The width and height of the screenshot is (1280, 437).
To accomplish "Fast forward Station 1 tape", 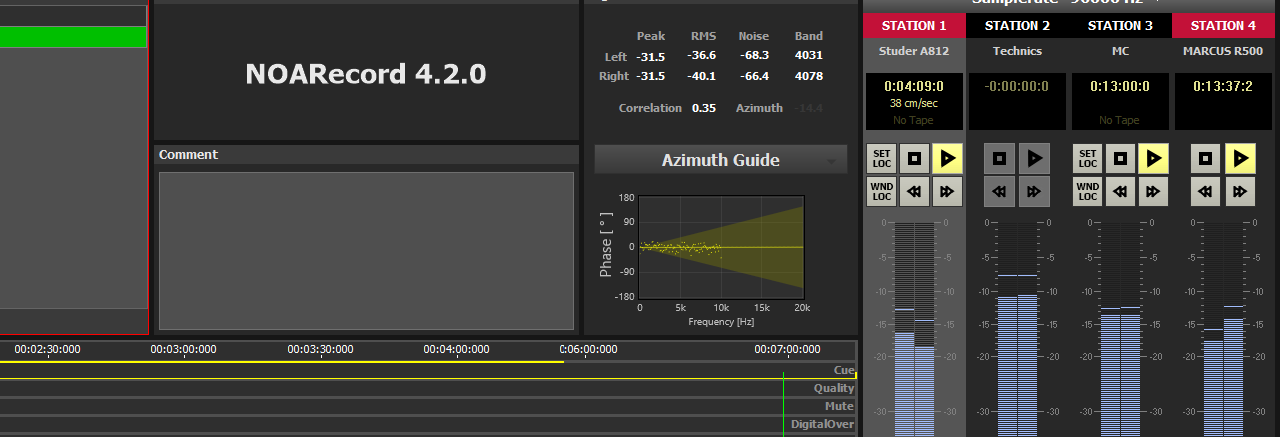I will 947,191.
